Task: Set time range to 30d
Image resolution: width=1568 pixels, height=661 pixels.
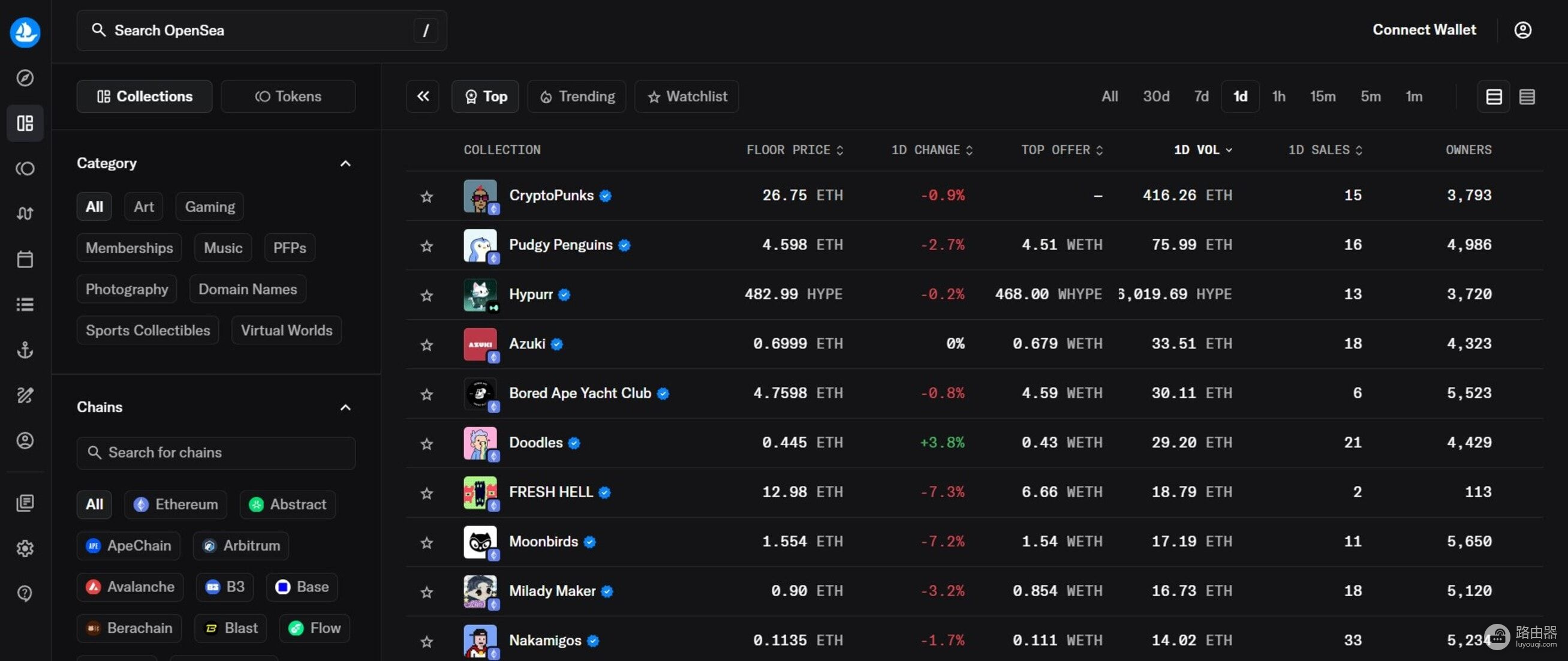Action: point(1156,96)
